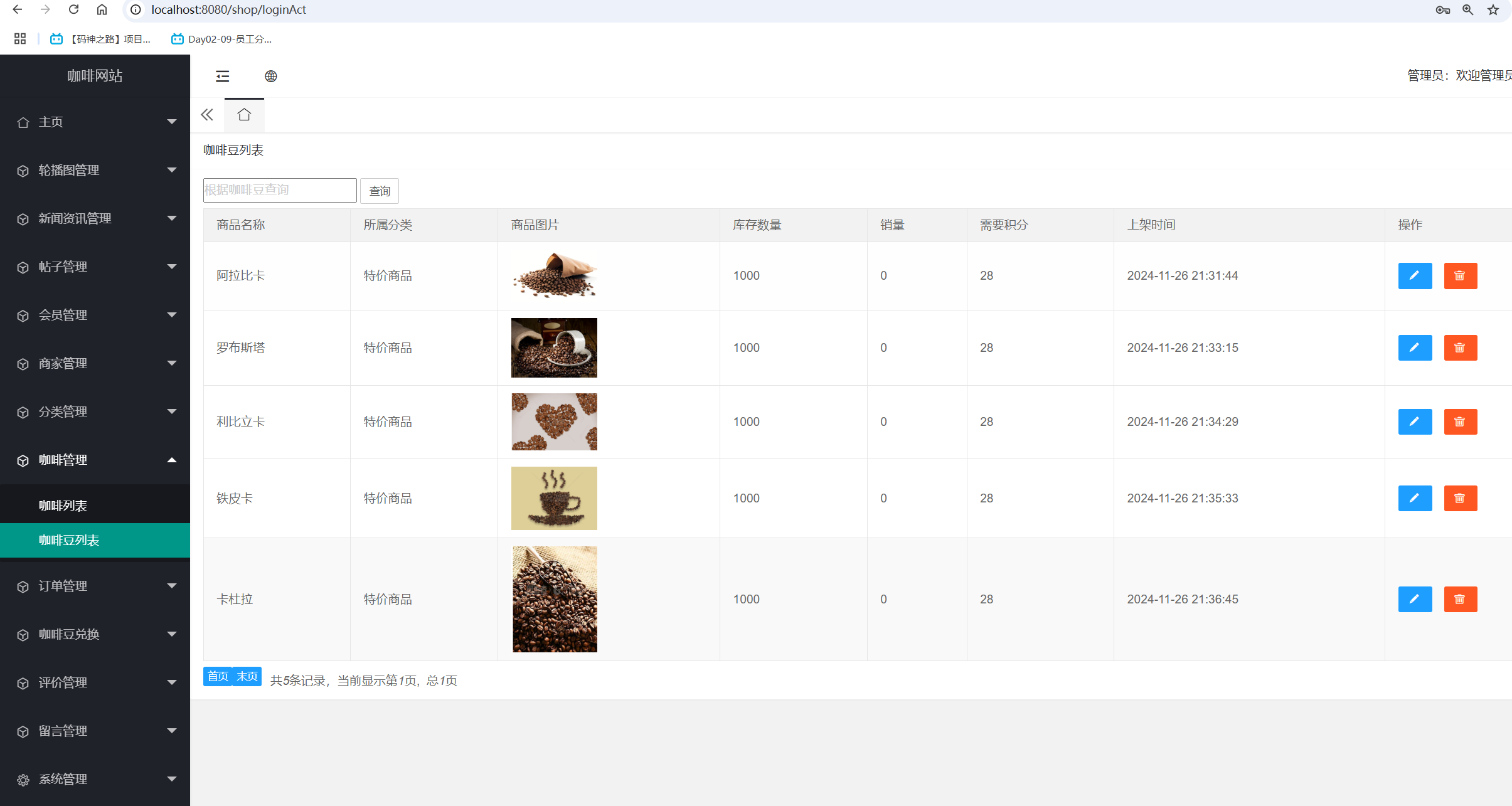Screen dimensions: 1512x806
Task: Bookmark this page with star icon
Action: point(1493,9)
